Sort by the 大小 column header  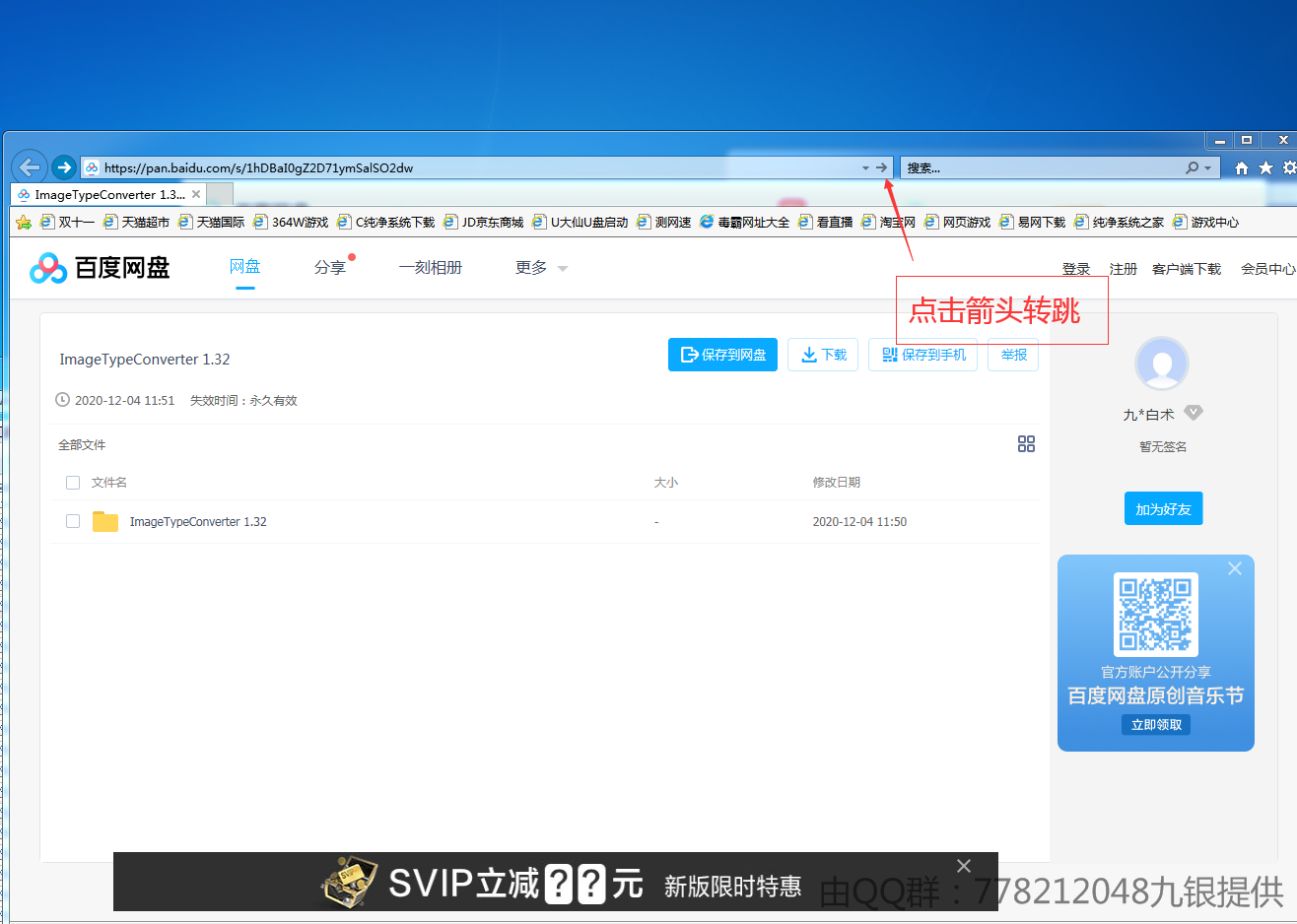[666, 483]
